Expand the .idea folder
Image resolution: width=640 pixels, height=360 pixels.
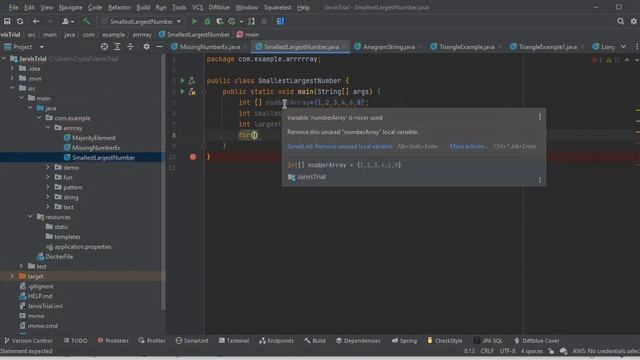13,69
